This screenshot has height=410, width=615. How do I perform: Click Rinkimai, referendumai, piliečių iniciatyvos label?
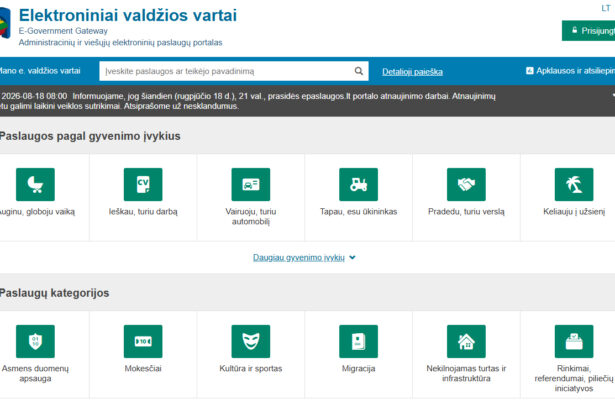574,378
